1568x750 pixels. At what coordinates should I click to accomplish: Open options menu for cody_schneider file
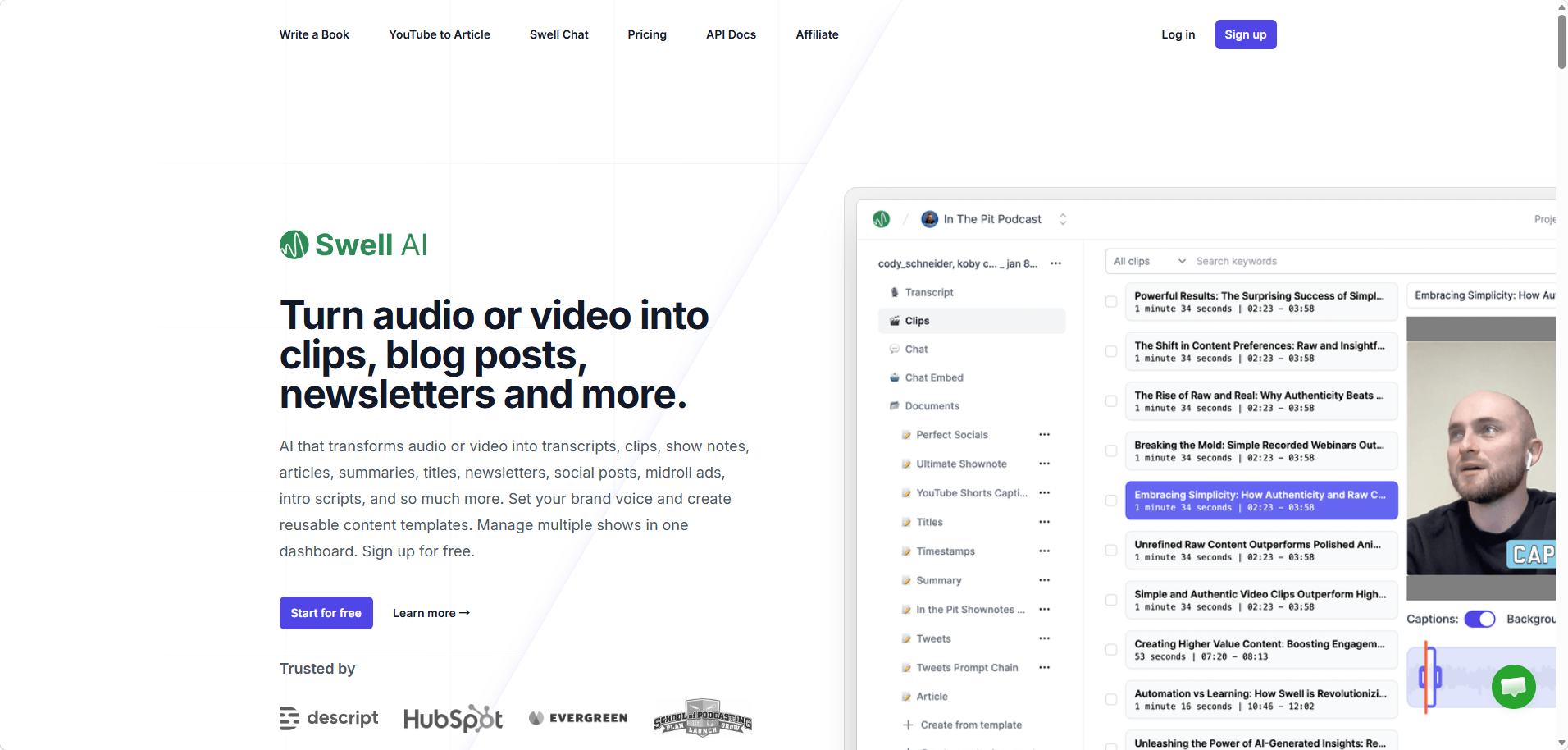1055,263
